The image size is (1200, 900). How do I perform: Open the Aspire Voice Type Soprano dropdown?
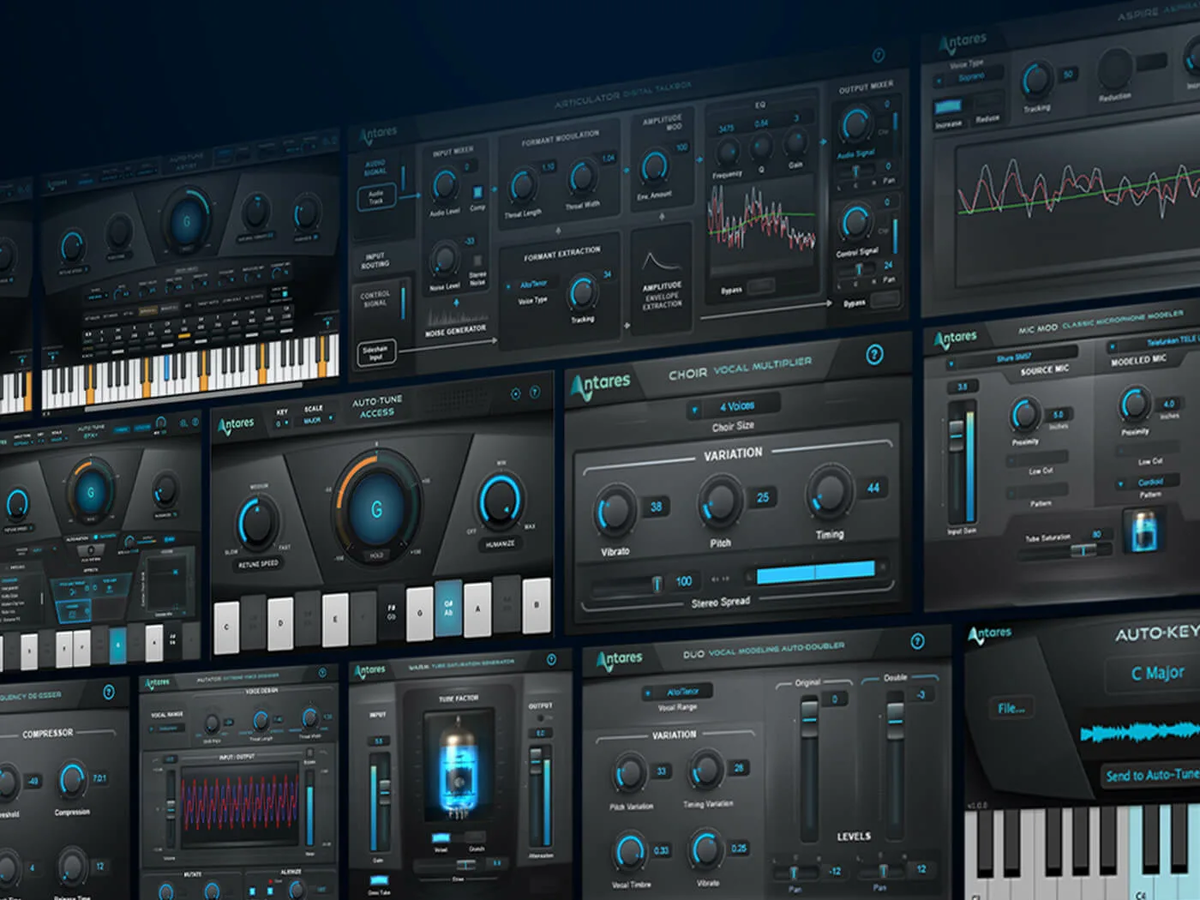point(968,78)
